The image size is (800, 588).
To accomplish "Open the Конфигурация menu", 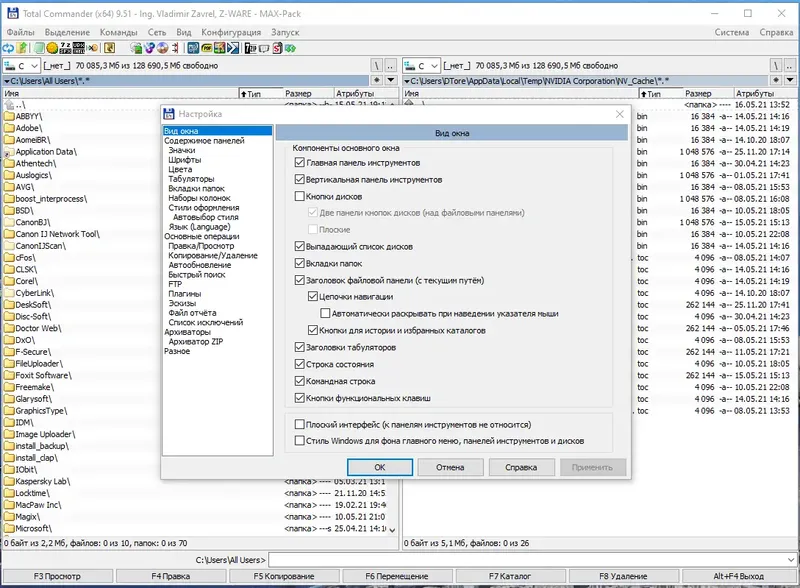I will pos(231,32).
